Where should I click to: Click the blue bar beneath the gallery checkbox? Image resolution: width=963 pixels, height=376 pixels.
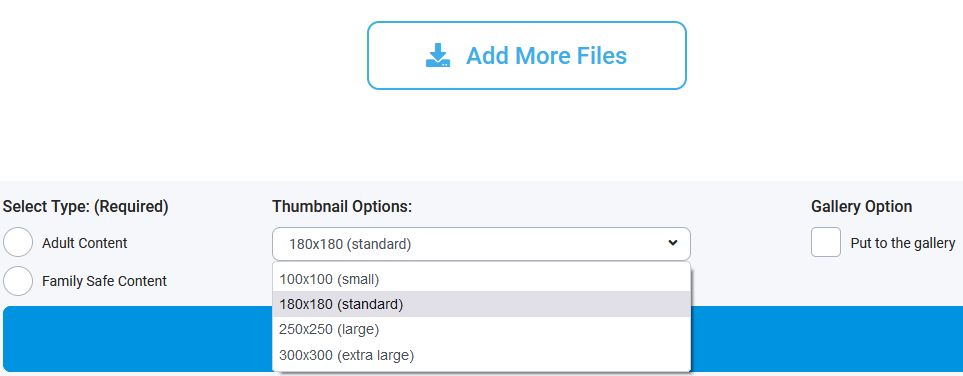point(827,339)
